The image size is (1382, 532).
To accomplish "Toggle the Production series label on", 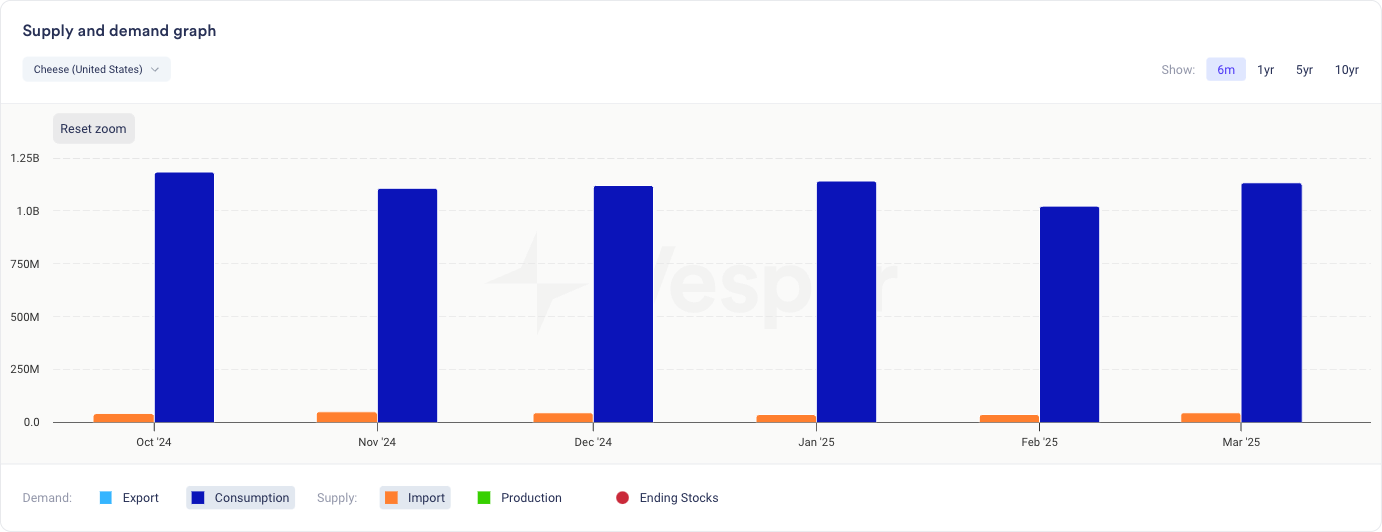I will click(x=531, y=498).
